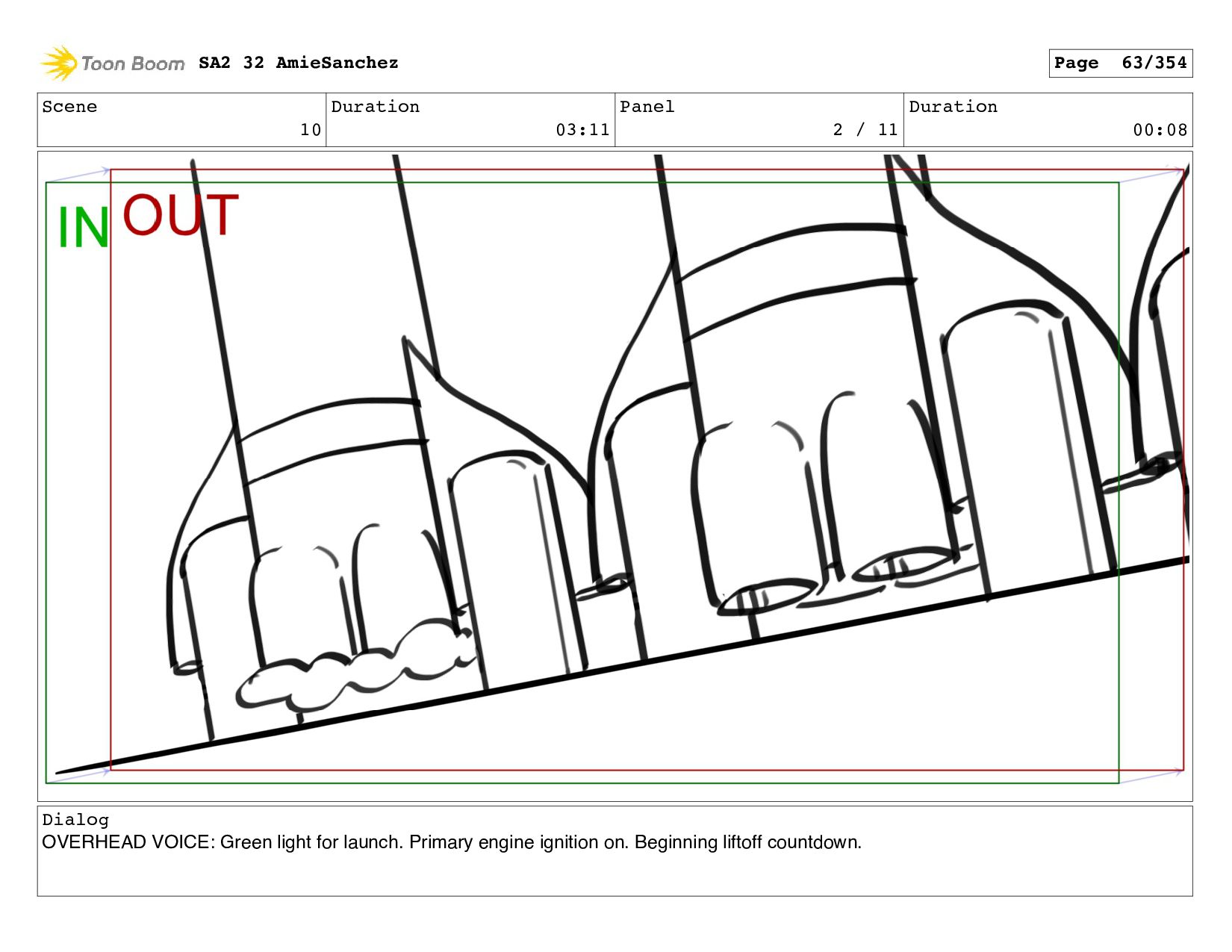Click the scene number 10
The image size is (1232, 952).
[x=311, y=130]
